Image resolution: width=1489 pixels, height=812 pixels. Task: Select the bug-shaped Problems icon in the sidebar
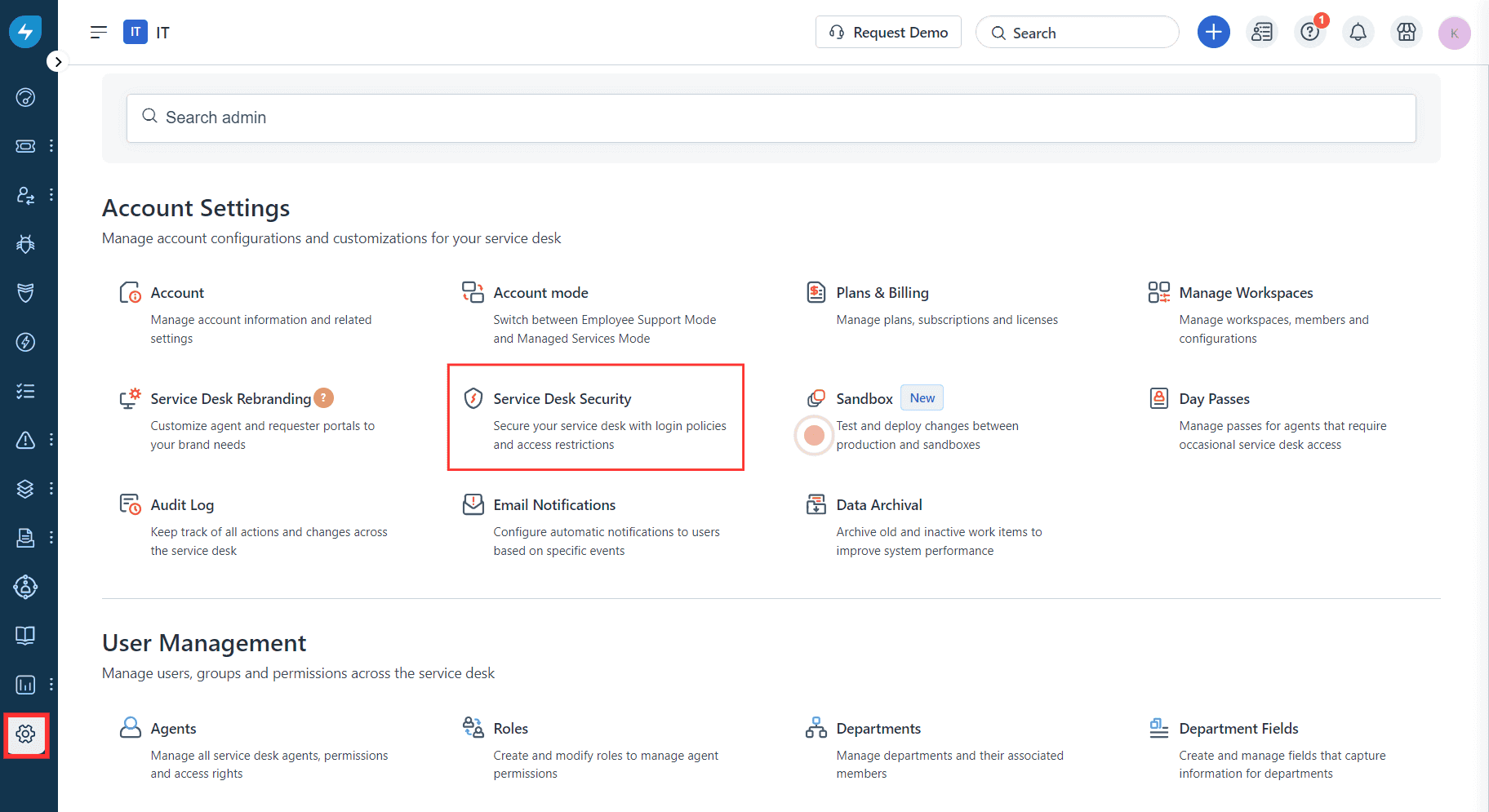pyautogui.click(x=25, y=243)
